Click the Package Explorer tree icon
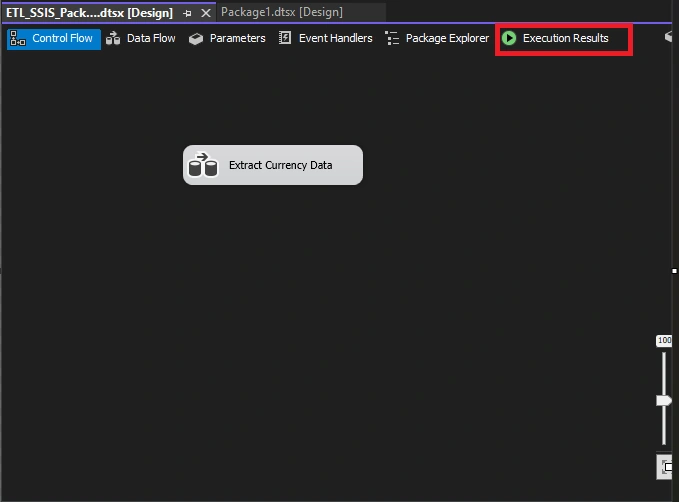 point(392,39)
